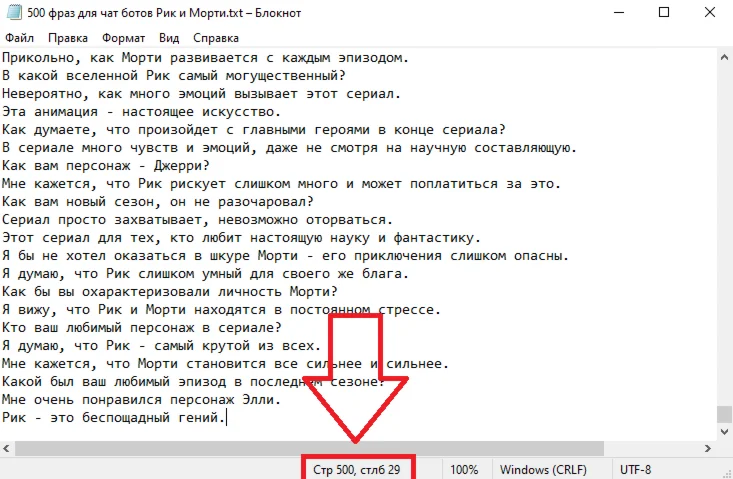The width and height of the screenshot is (733, 479).
Task: Click line 'Прикольно, как Морти развивается'
Action: pos(205,58)
